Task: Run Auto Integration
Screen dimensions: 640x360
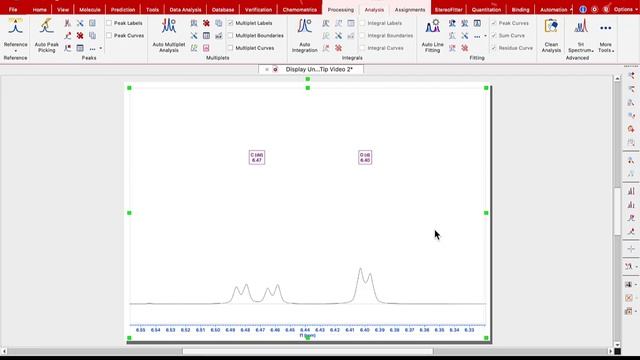Action: tap(304, 35)
